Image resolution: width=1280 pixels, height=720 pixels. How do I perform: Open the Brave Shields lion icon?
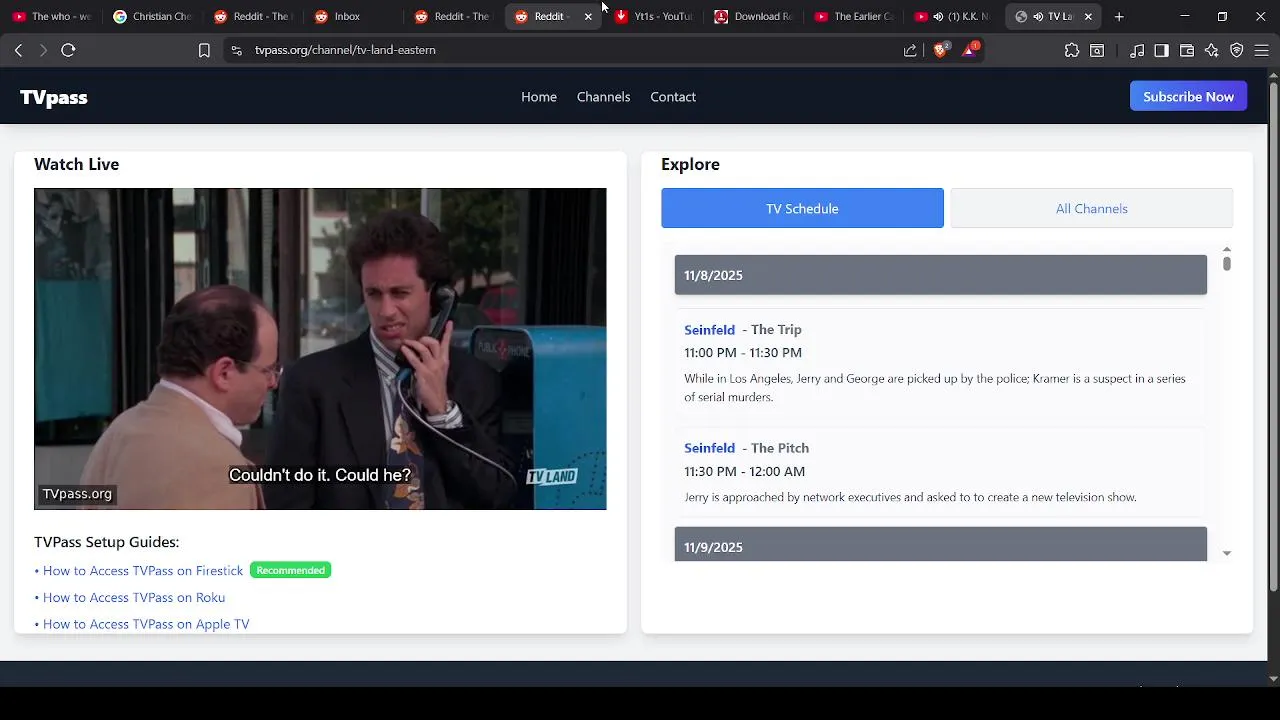tap(940, 50)
